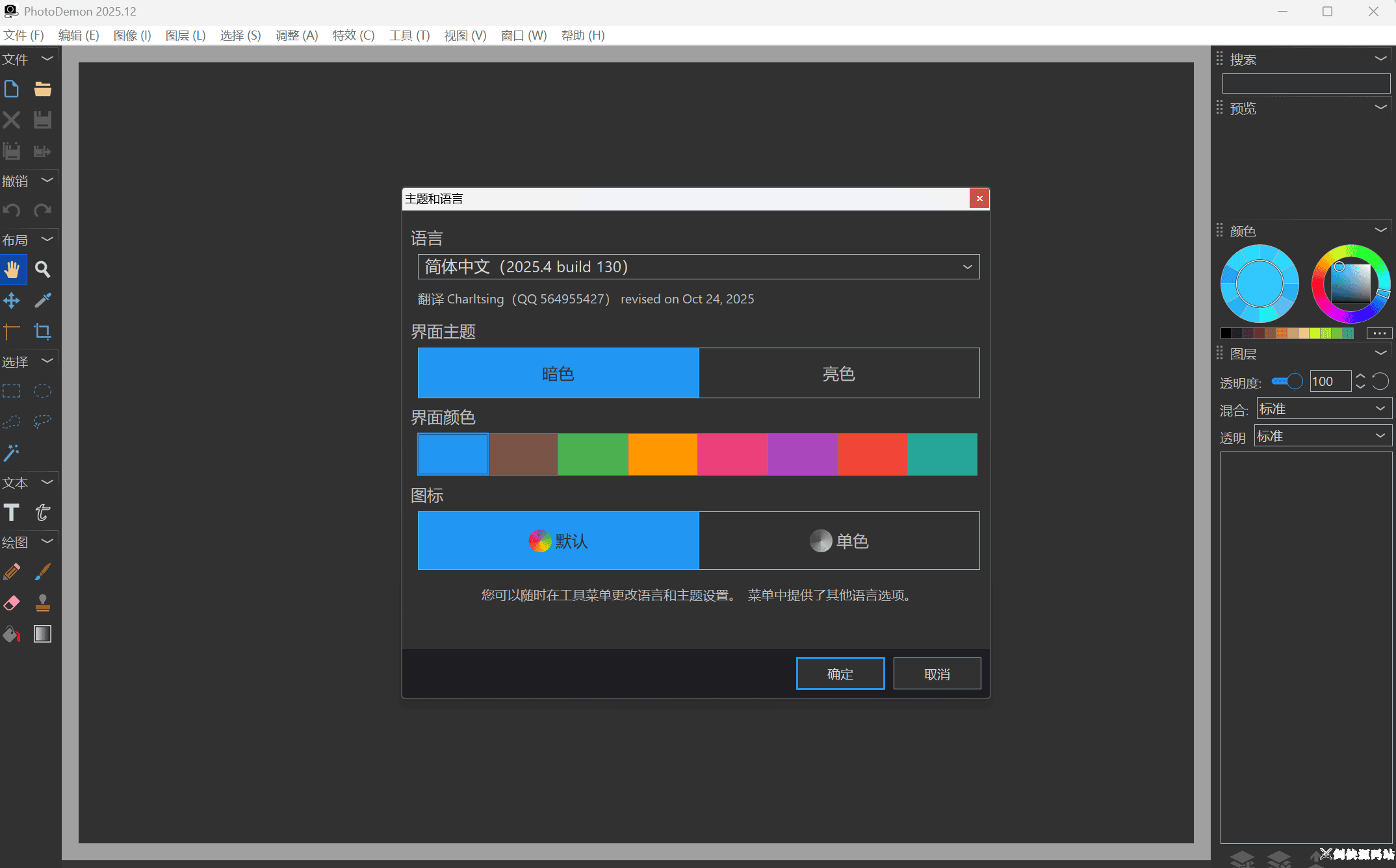Select the Move layer tool
The width and height of the screenshot is (1396, 868).
click(12, 300)
